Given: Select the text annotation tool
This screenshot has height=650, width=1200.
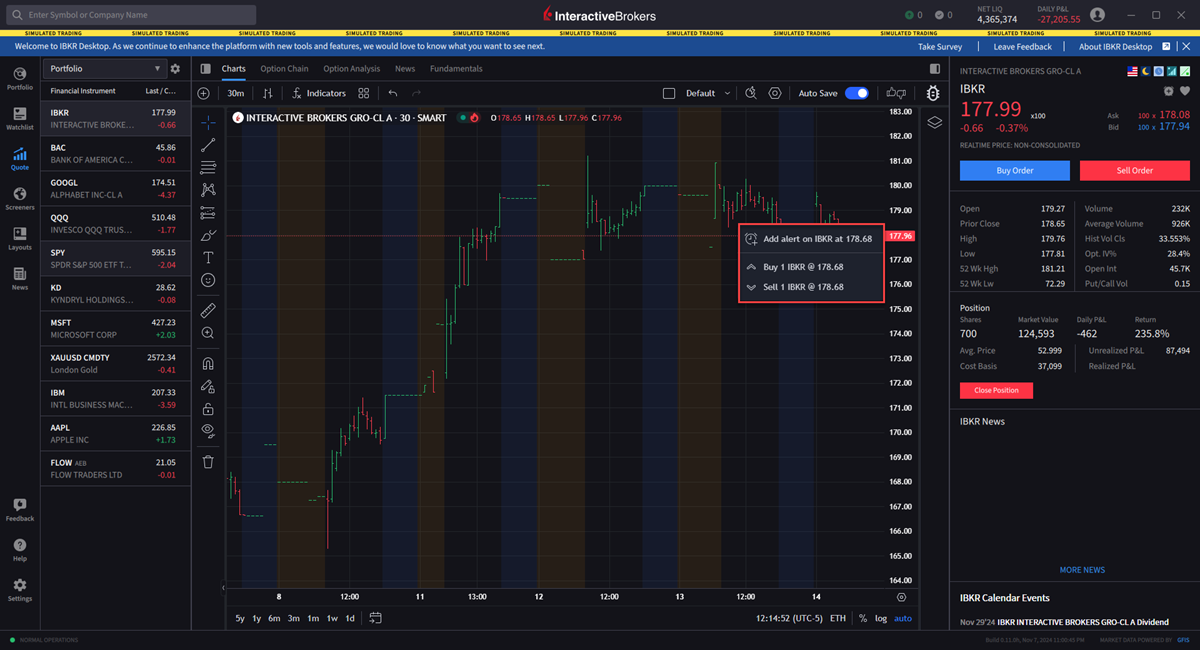Looking at the screenshot, I should pyautogui.click(x=208, y=258).
